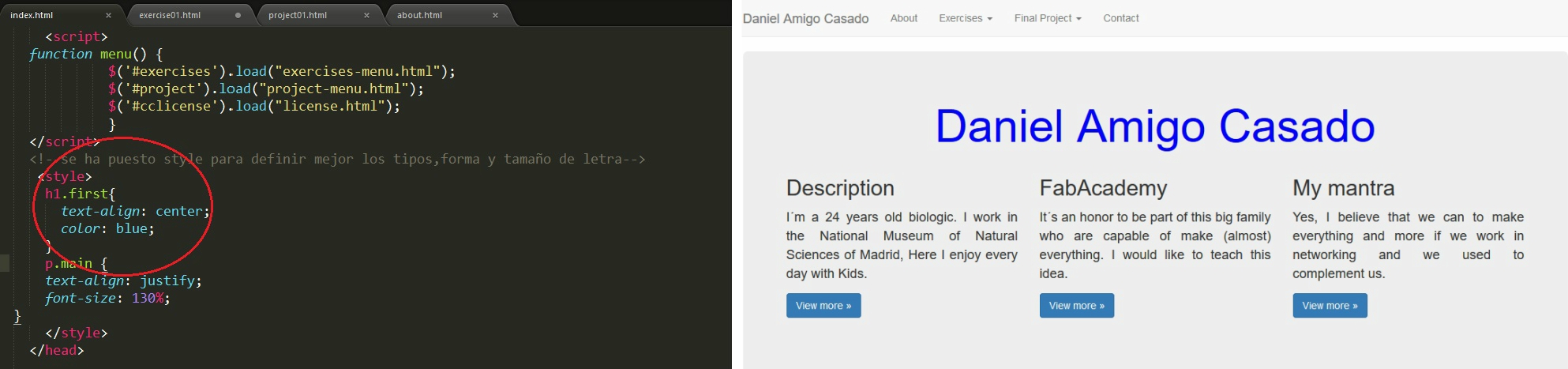
Task: Click the opening <script> tag
Action: 76,36
